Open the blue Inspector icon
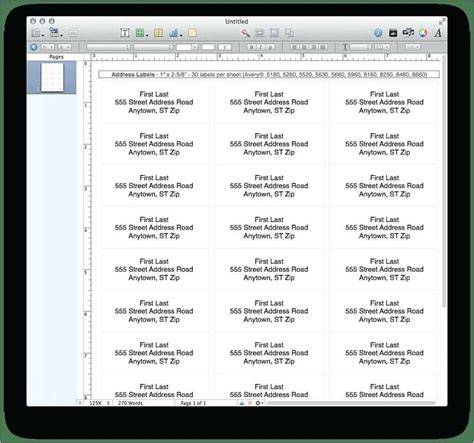Viewport: 474px width, 443px height. coord(378,33)
